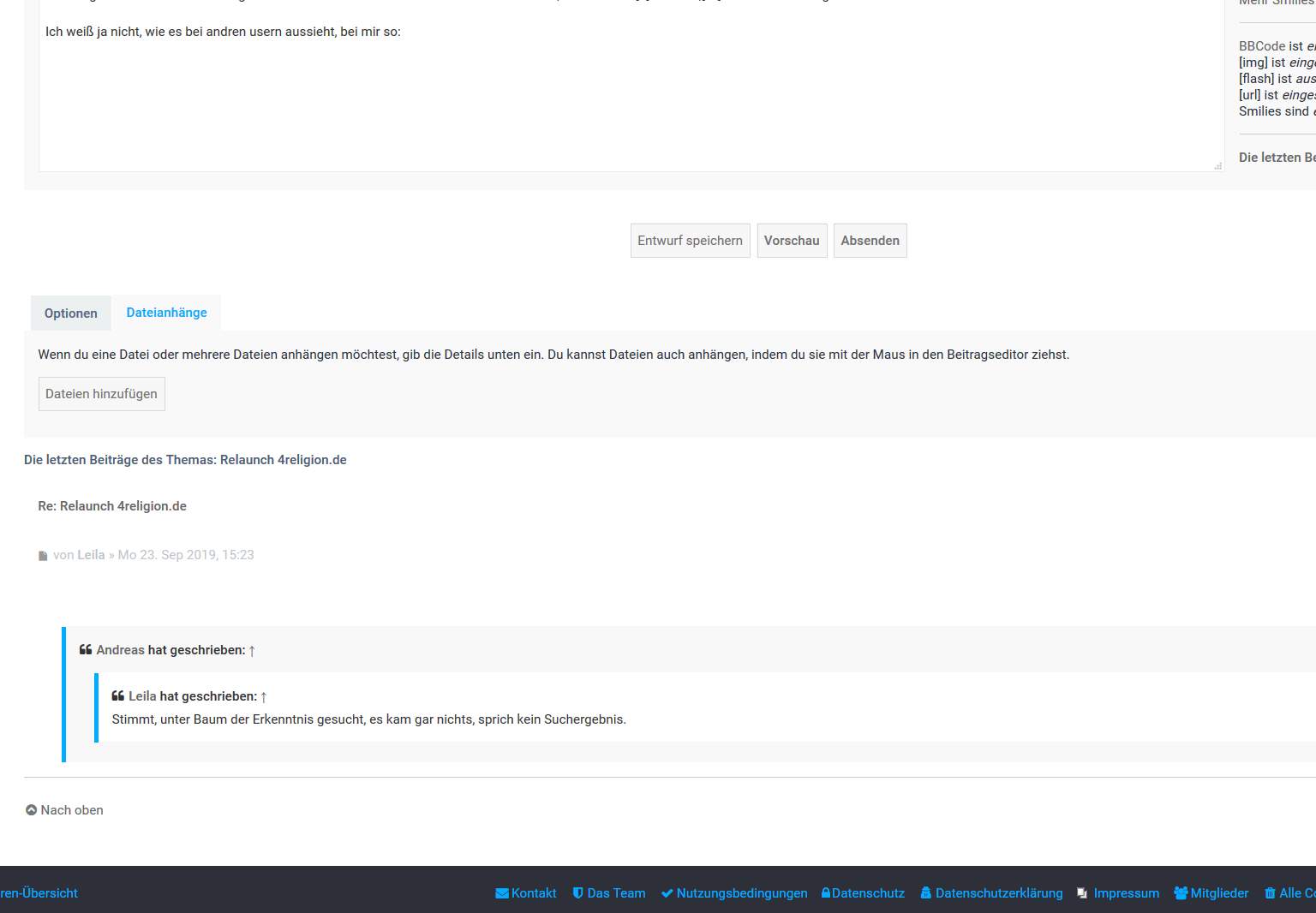Open the Kontakt link
1316x913 pixels.
point(534,893)
